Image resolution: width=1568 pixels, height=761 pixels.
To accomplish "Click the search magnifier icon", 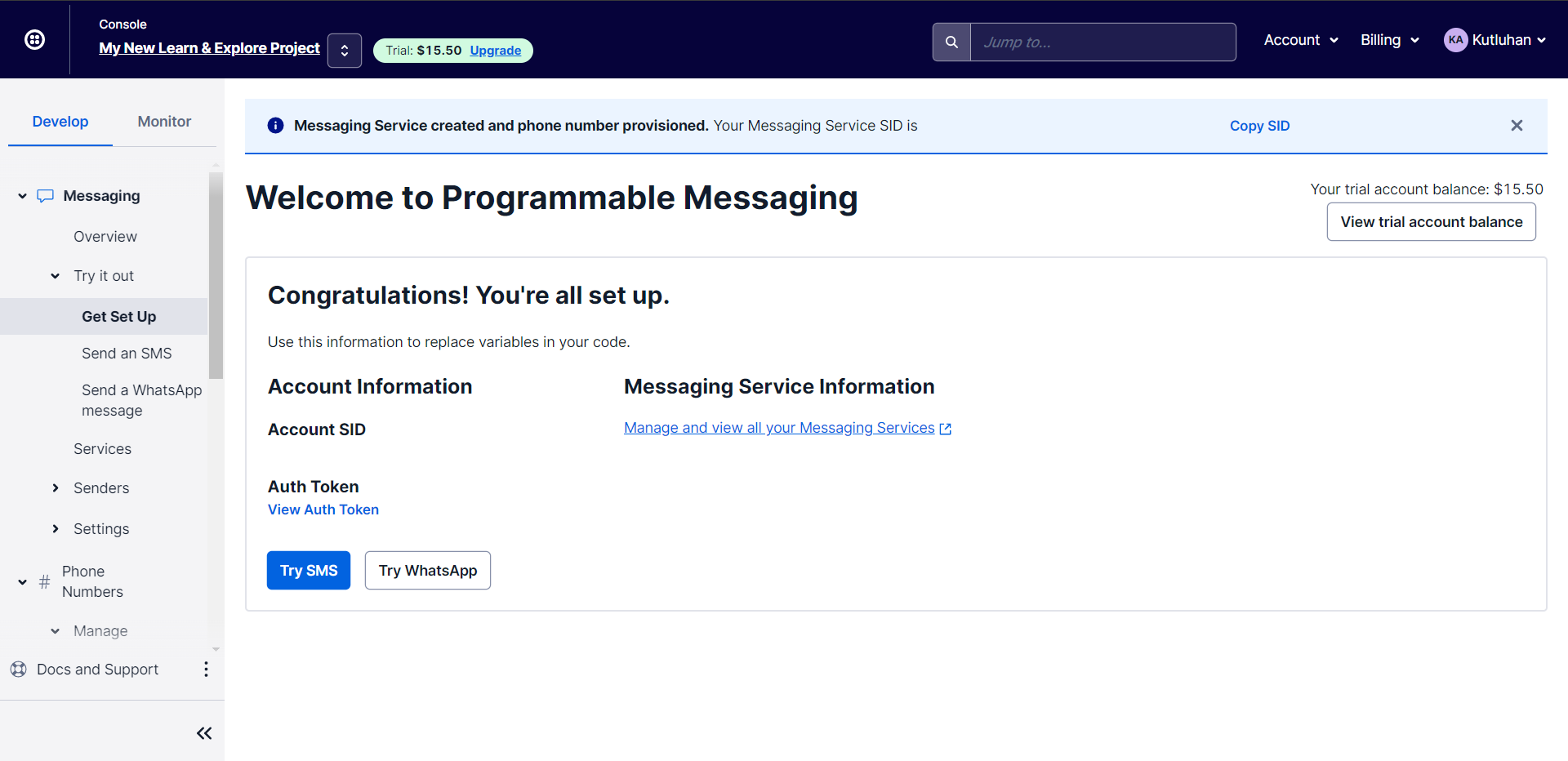I will 951,41.
